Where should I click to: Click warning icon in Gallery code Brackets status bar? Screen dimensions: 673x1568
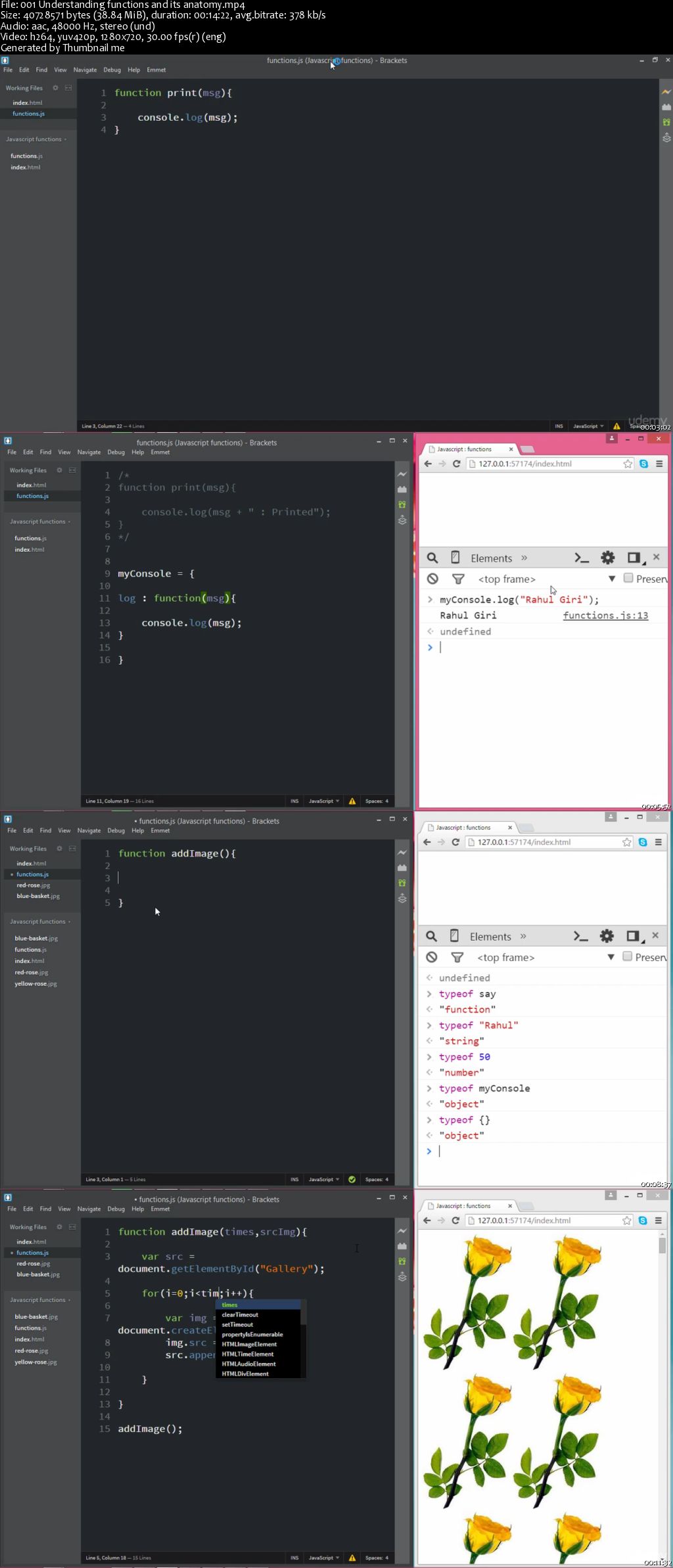(352, 1557)
